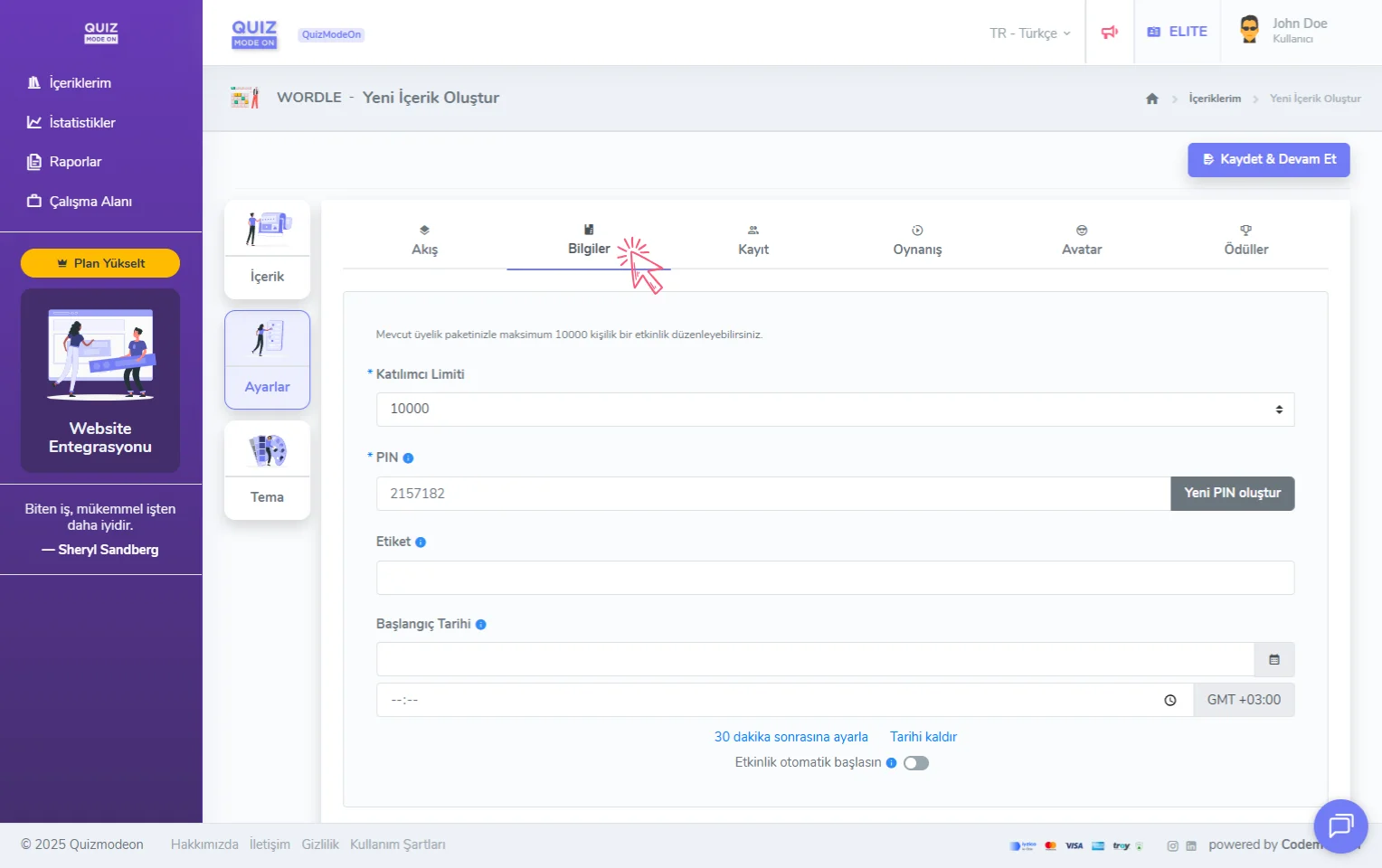Click the Kaydet & Devam Et button

1268,160
